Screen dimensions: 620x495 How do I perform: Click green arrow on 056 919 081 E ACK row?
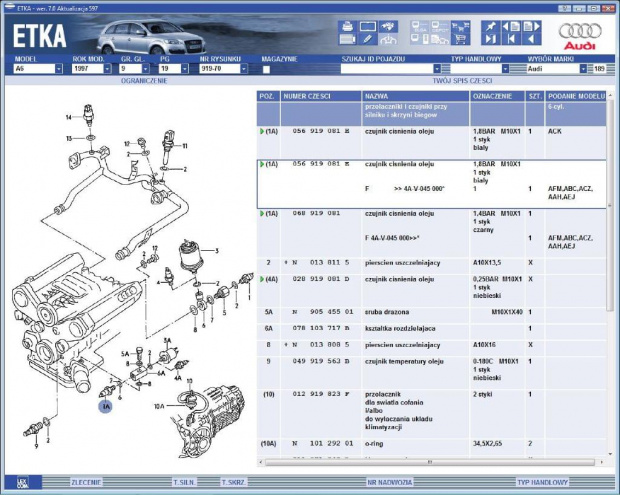[261, 131]
